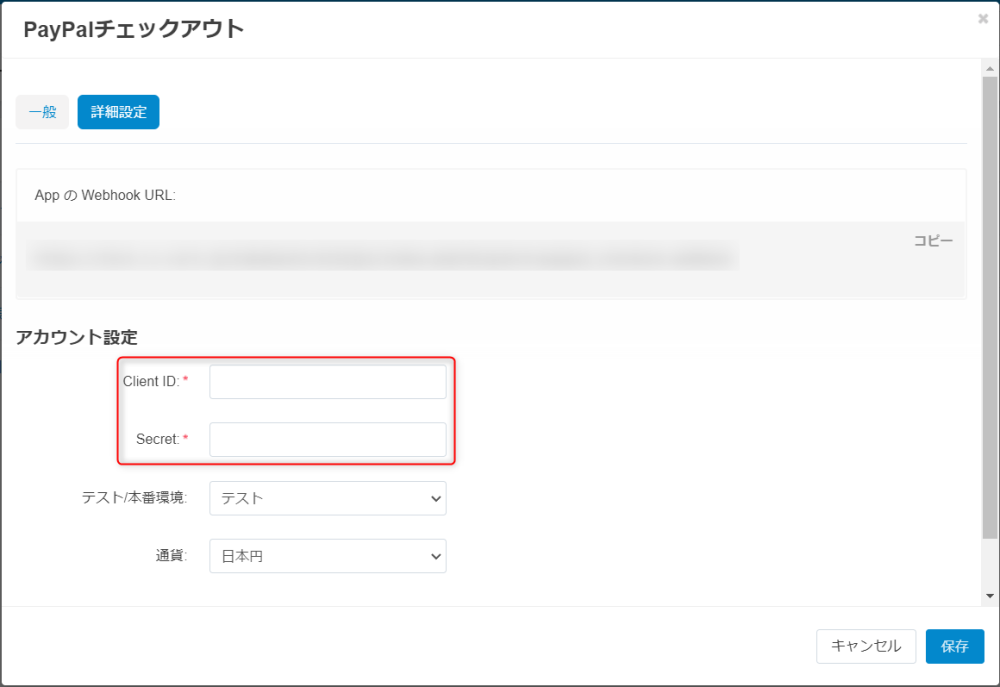Screen dimensions: 1000x687
Task: Click the Client ID label
Action: pos(150,381)
